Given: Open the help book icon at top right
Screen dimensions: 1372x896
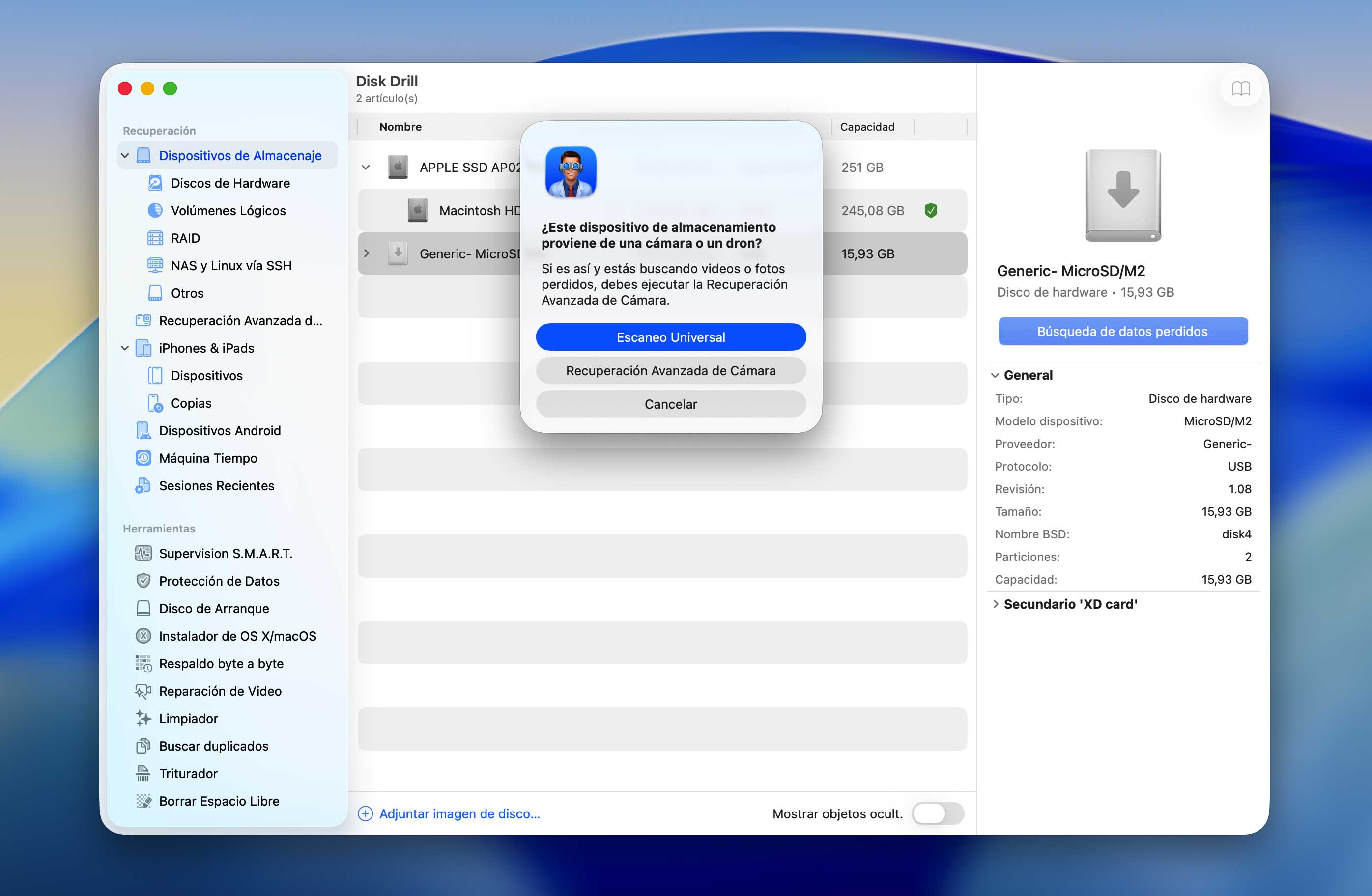Looking at the screenshot, I should point(1241,89).
